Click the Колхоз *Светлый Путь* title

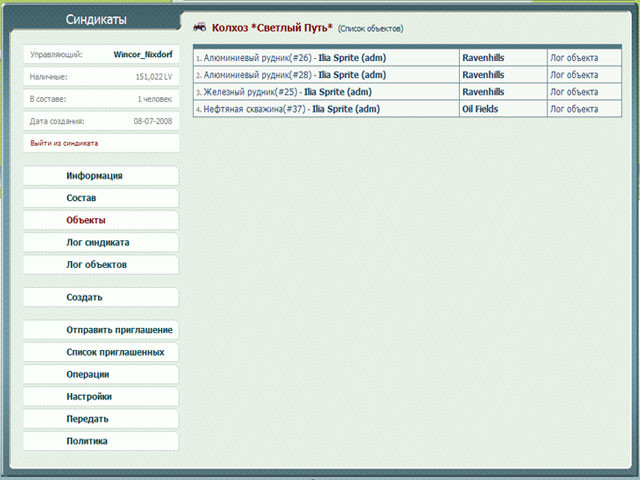click(272, 28)
